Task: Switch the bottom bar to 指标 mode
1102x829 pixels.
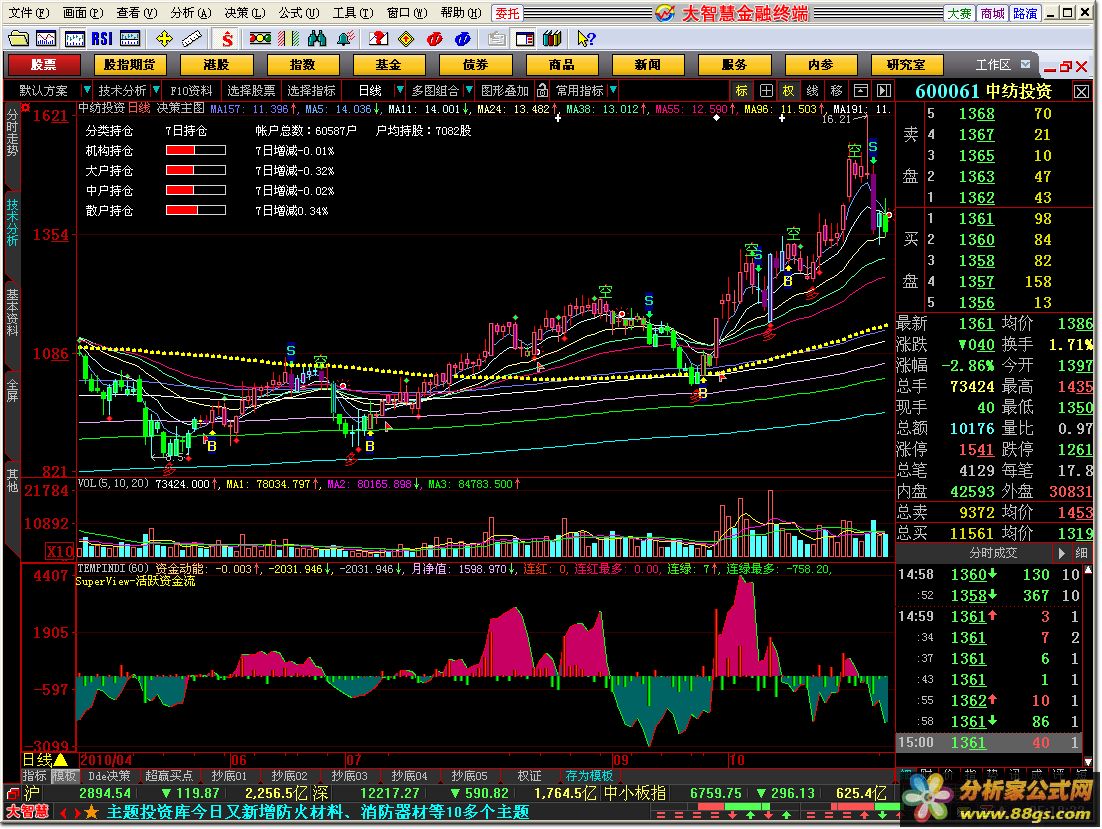Action: pyautogui.click(x=34, y=776)
